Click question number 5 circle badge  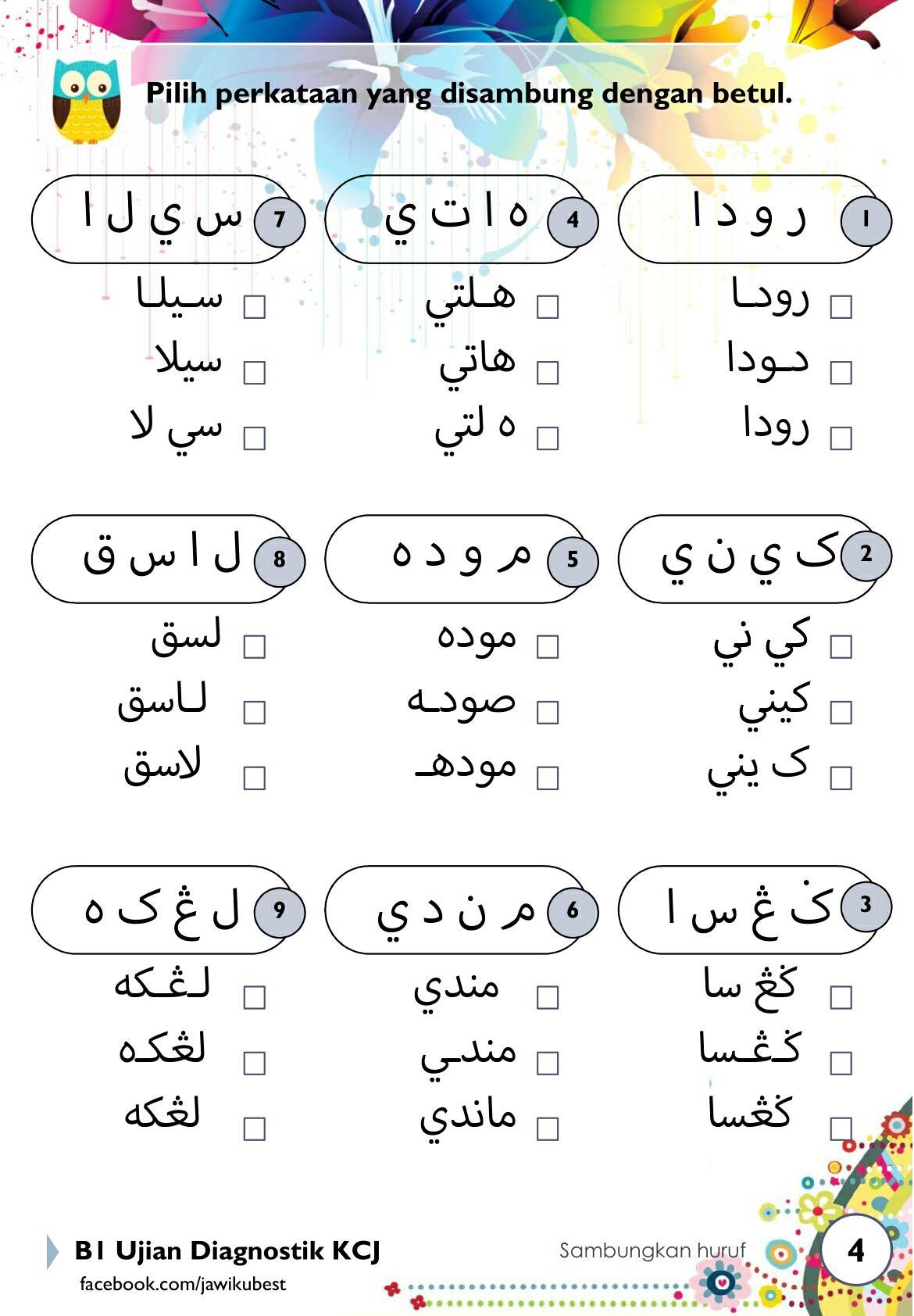pyautogui.click(x=573, y=560)
